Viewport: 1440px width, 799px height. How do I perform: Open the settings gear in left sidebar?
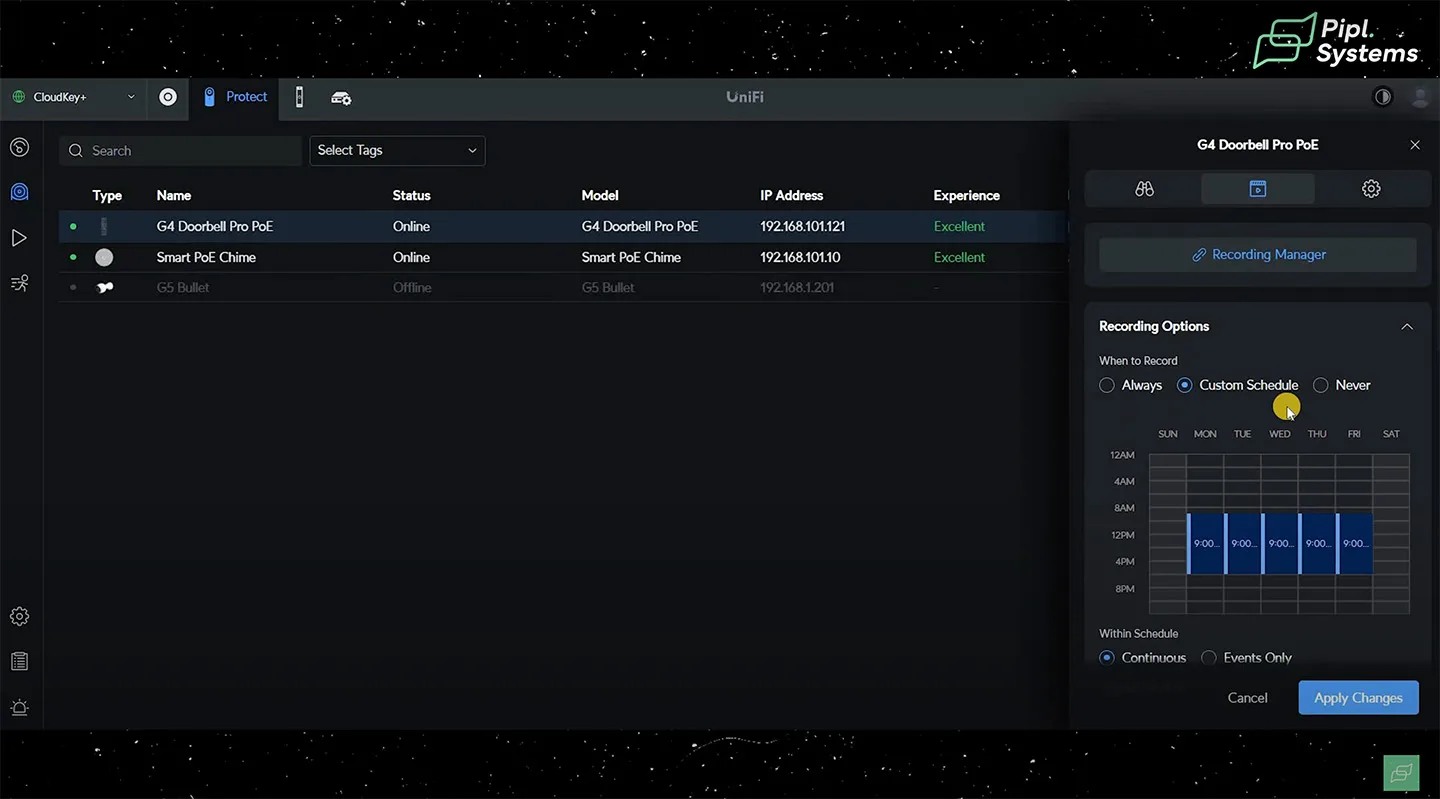pos(19,616)
